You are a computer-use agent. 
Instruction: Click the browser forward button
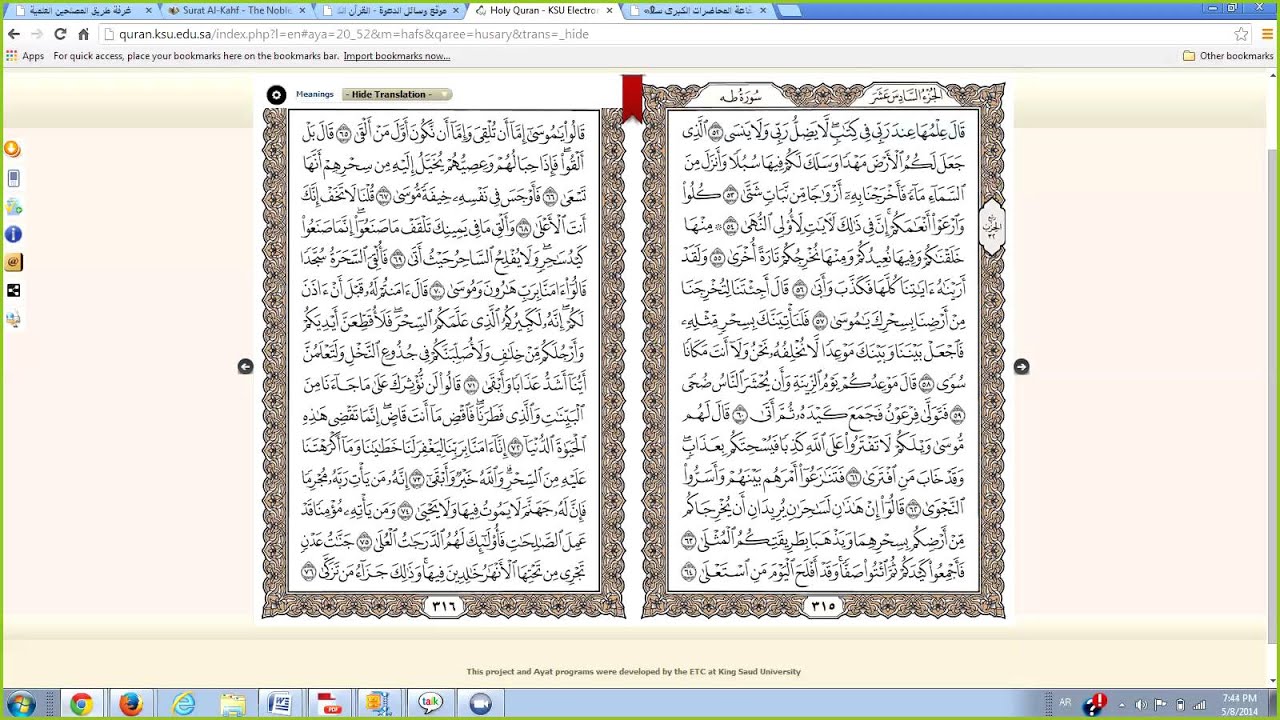pos(36,34)
